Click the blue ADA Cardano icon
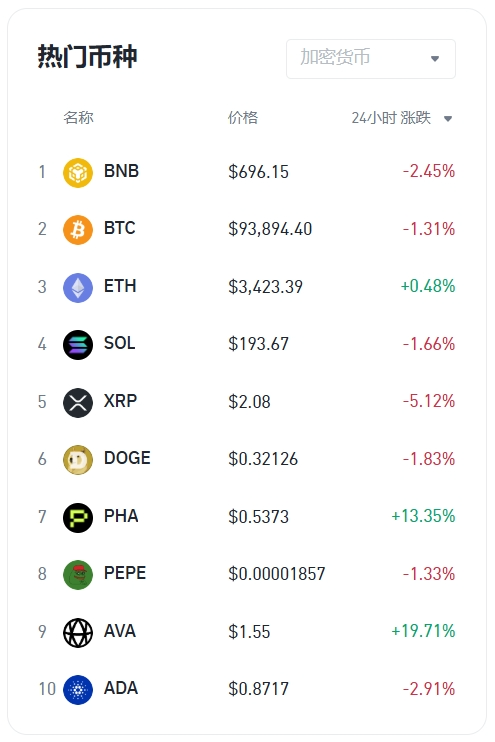Viewport: 495px width, 742px height. [78, 690]
